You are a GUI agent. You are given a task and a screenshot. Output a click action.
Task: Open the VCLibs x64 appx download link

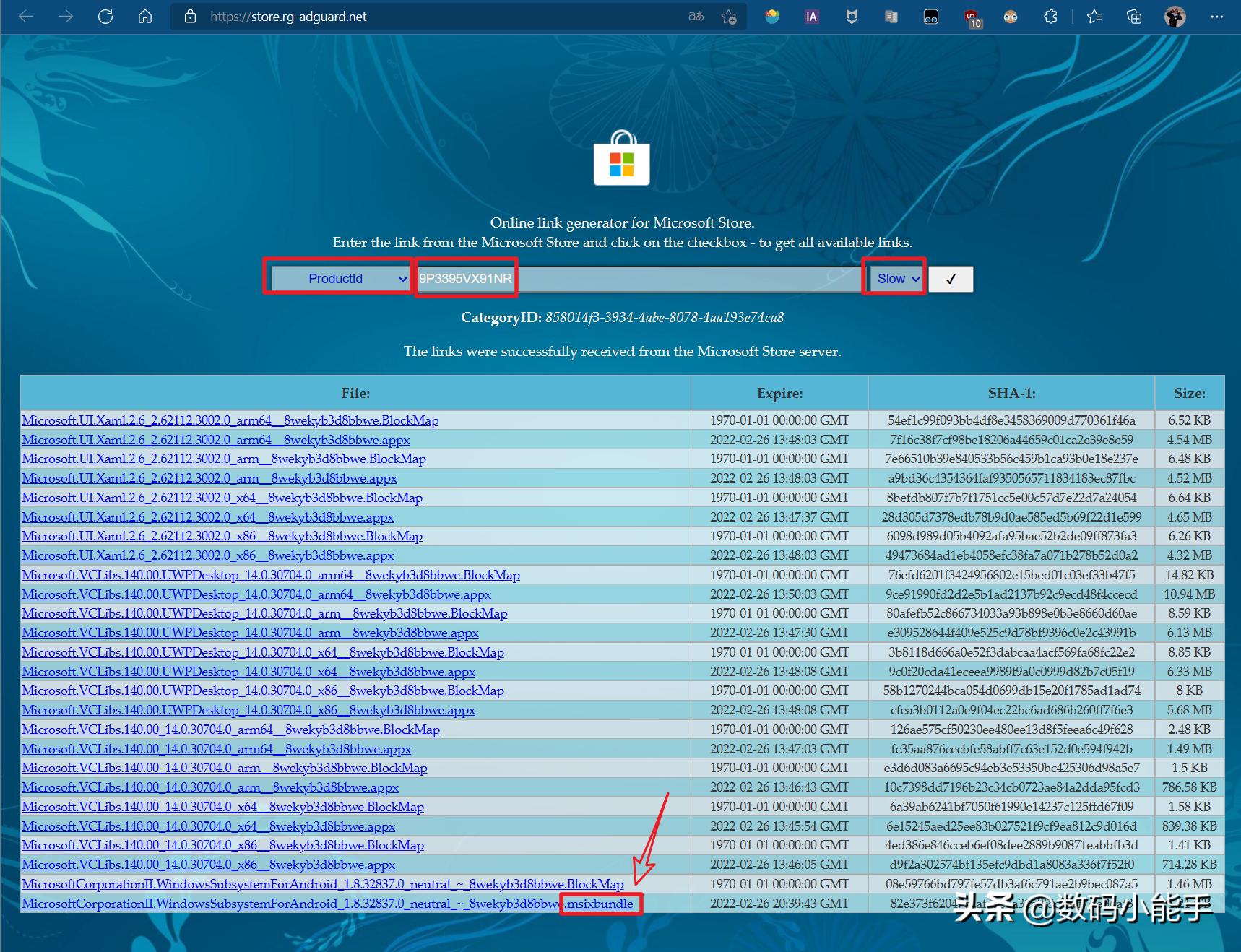coord(209,826)
